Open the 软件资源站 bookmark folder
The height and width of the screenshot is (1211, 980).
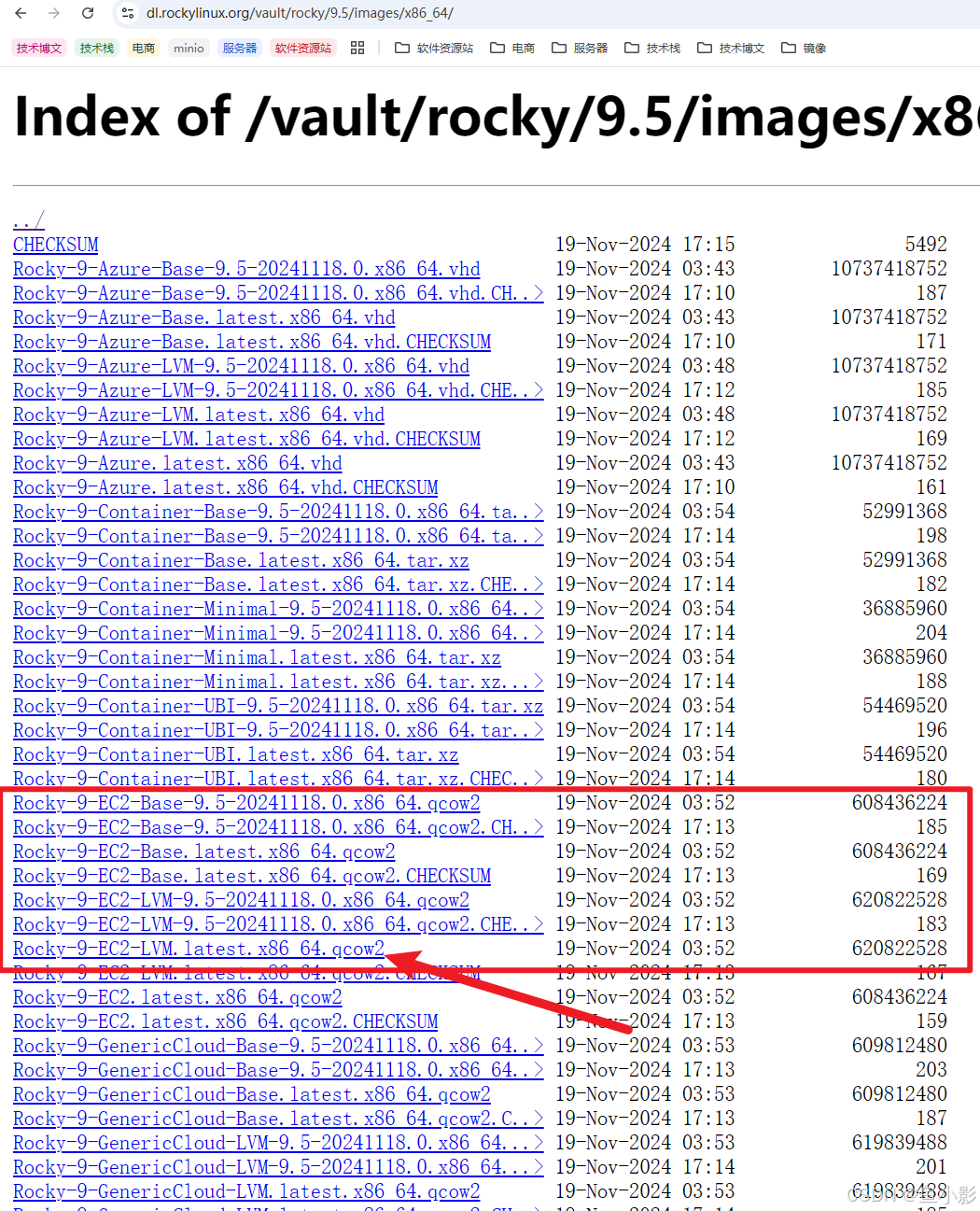[434, 48]
